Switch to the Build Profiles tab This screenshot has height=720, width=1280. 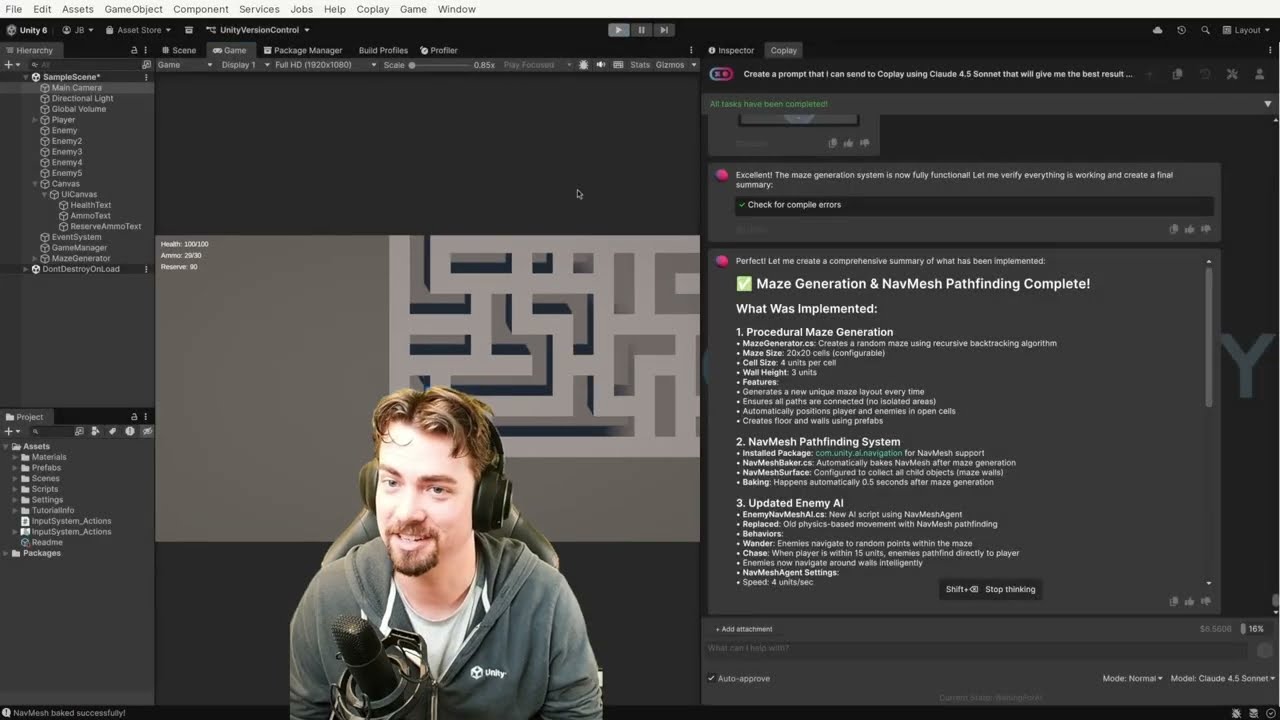click(x=383, y=50)
